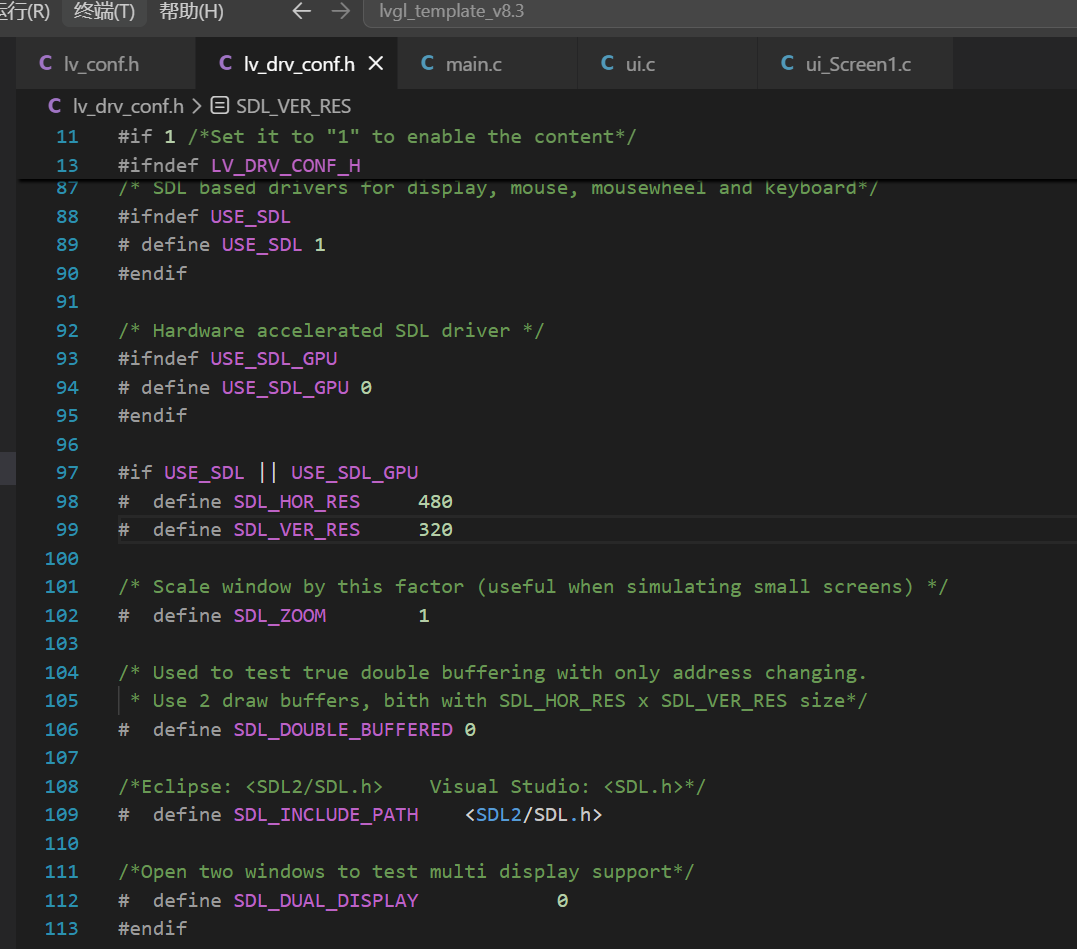Click the 'SDL based drivers for display' comment
This screenshot has height=949, width=1077.
click(498, 188)
